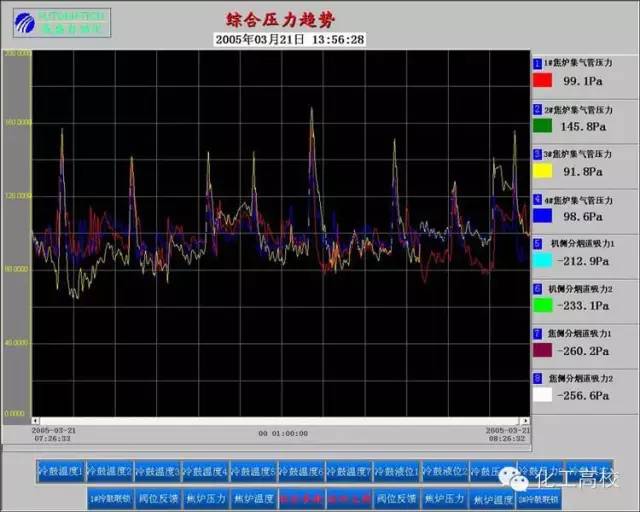
Task: Select the yellow 3#焦炉集气管压力 color swatch
Action: pos(542,170)
